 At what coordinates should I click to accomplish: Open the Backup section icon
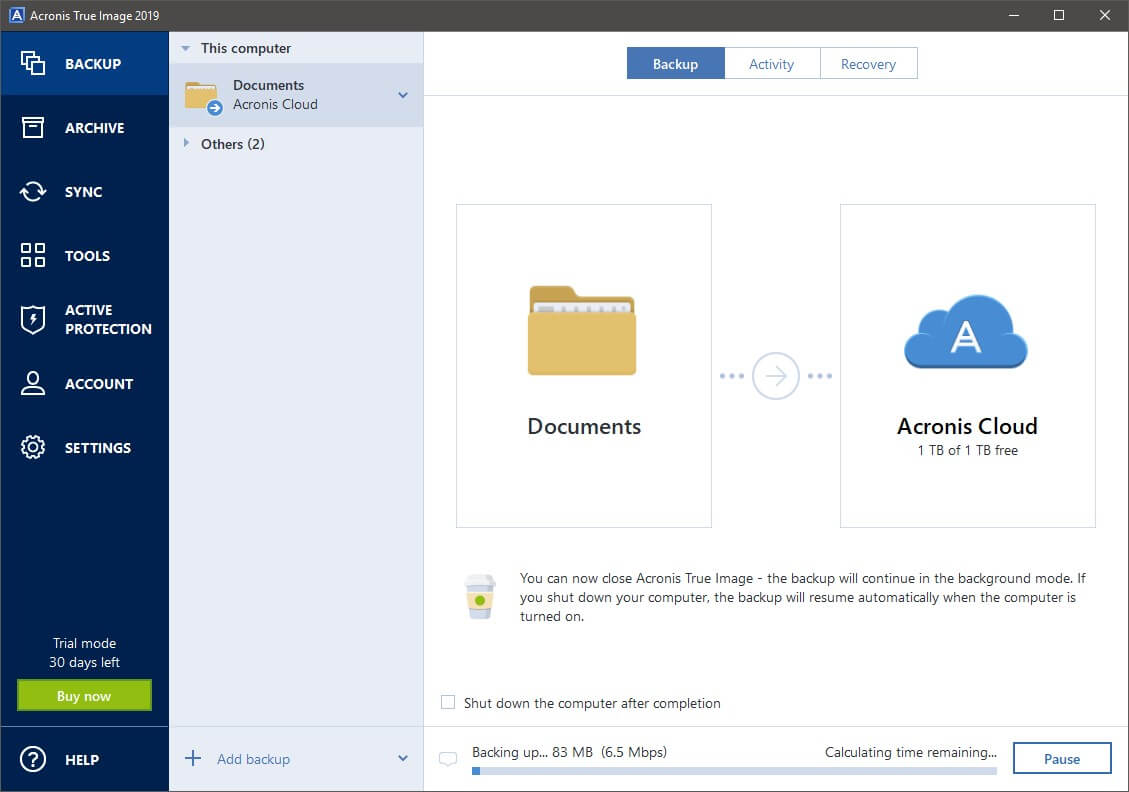(x=32, y=63)
